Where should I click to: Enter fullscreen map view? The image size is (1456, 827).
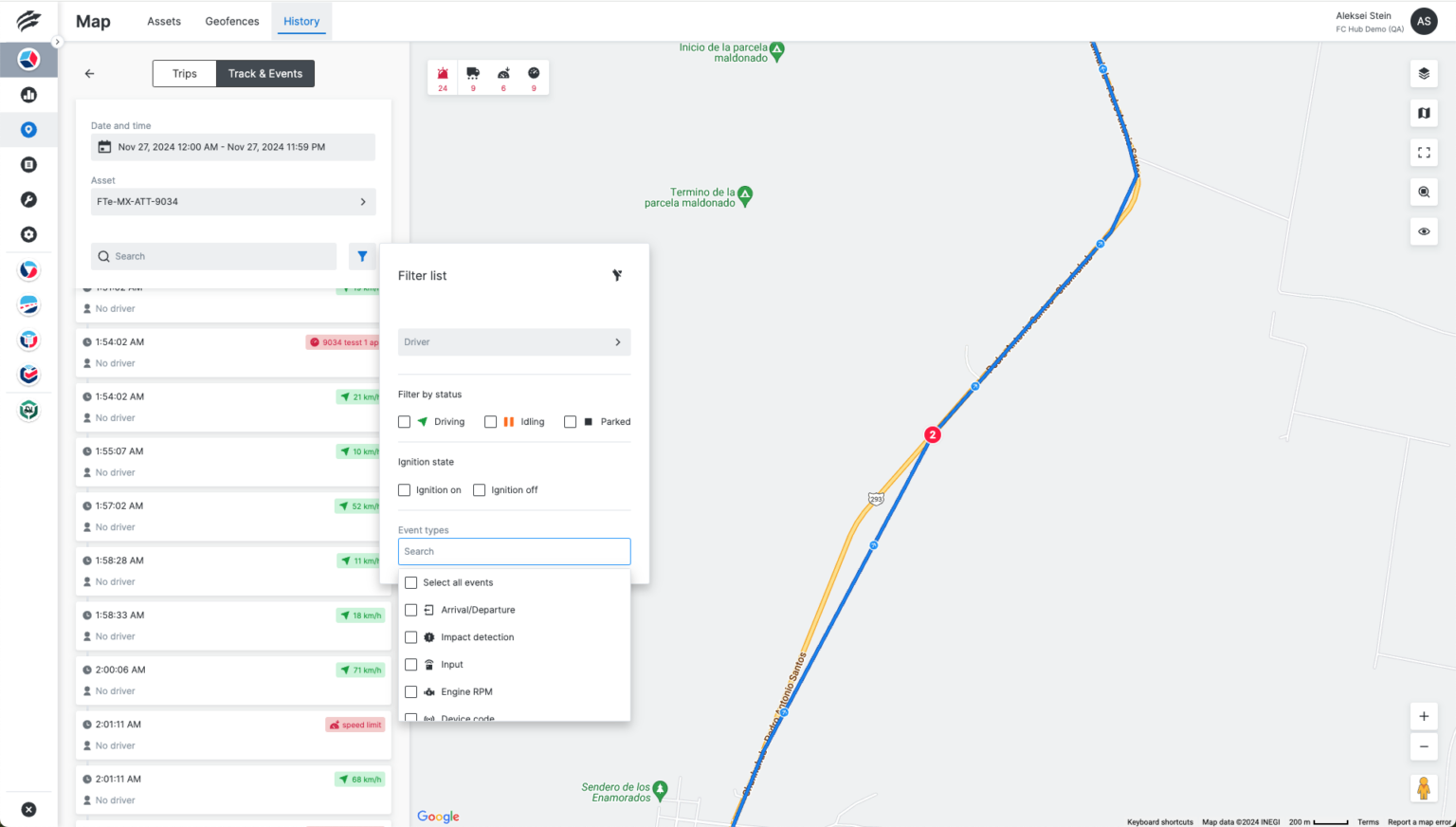[1423, 152]
